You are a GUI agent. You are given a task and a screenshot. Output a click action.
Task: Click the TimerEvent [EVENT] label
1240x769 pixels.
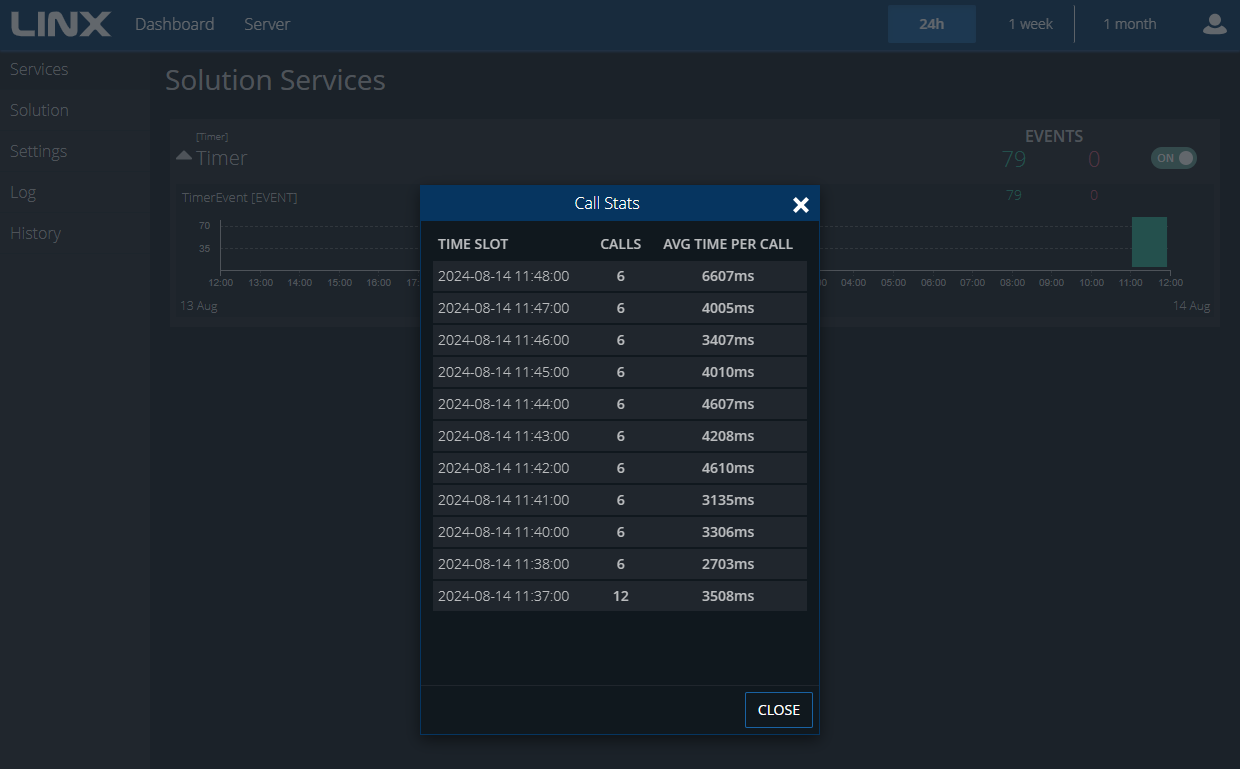click(x=239, y=197)
